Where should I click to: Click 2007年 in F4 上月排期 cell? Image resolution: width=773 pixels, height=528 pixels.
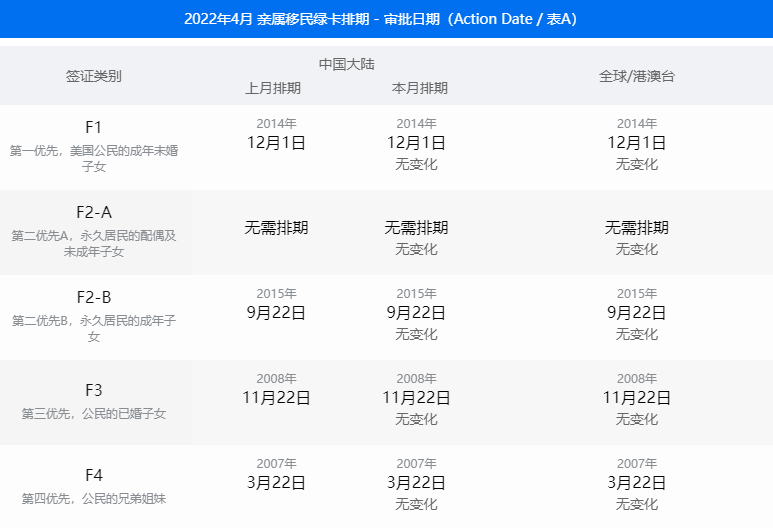[x=276, y=463]
